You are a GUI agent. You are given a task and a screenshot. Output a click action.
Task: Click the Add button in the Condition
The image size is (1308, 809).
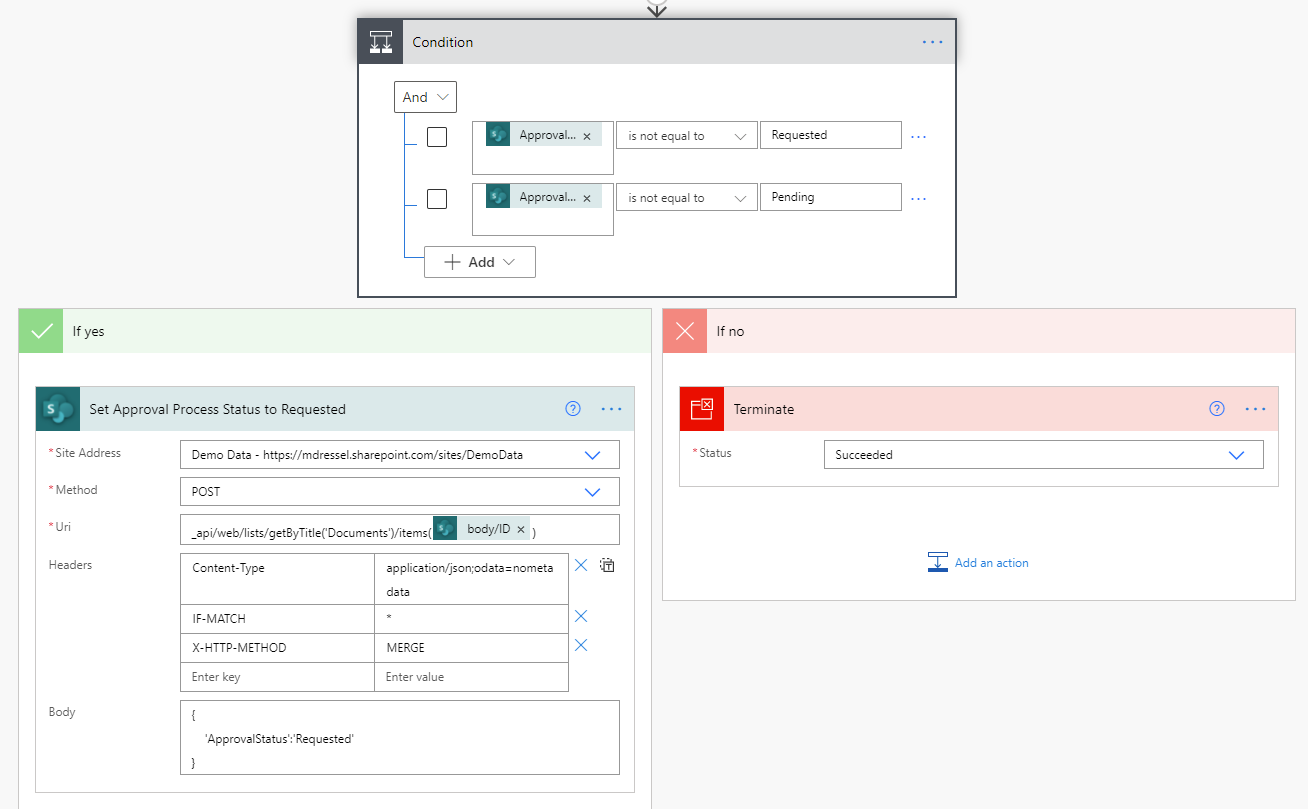tap(480, 262)
